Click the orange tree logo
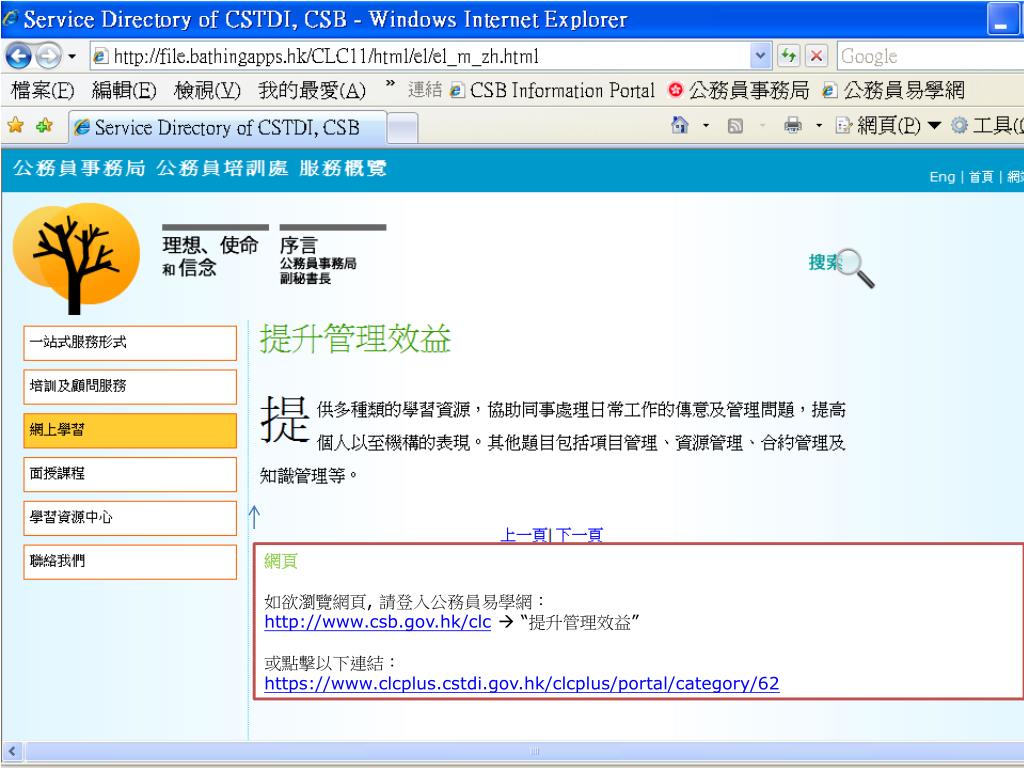 (x=76, y=257)
